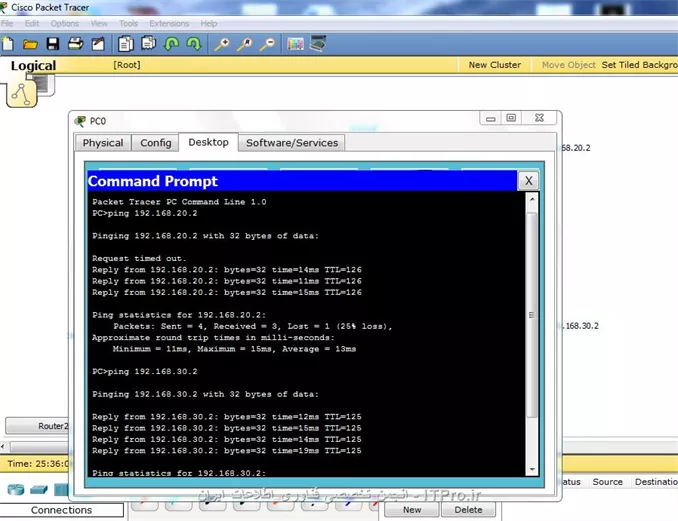Click the Undo green arrow icon
The image size is (678, 521).
point(172,44)
